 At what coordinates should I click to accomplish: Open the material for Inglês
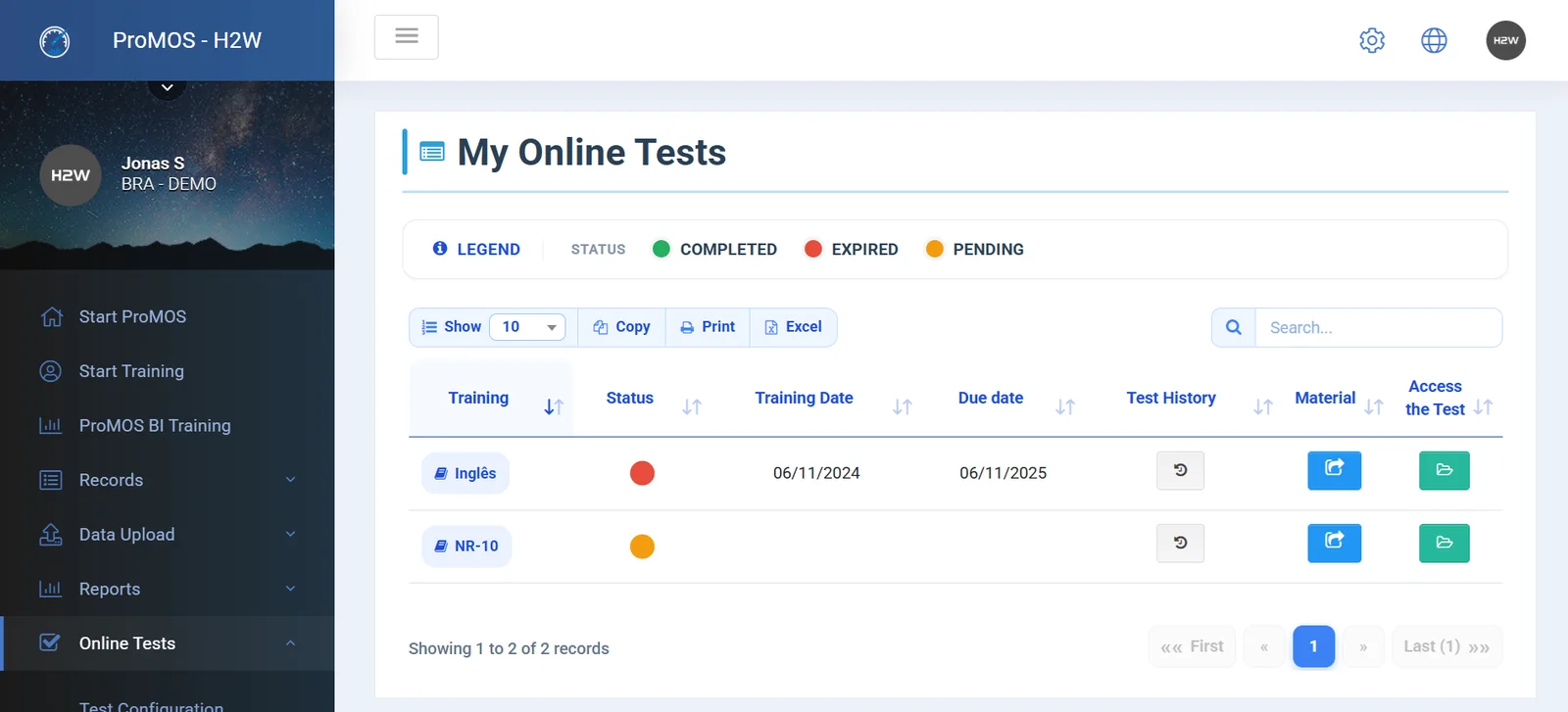pyautogui.click(x=1334, y=470)
